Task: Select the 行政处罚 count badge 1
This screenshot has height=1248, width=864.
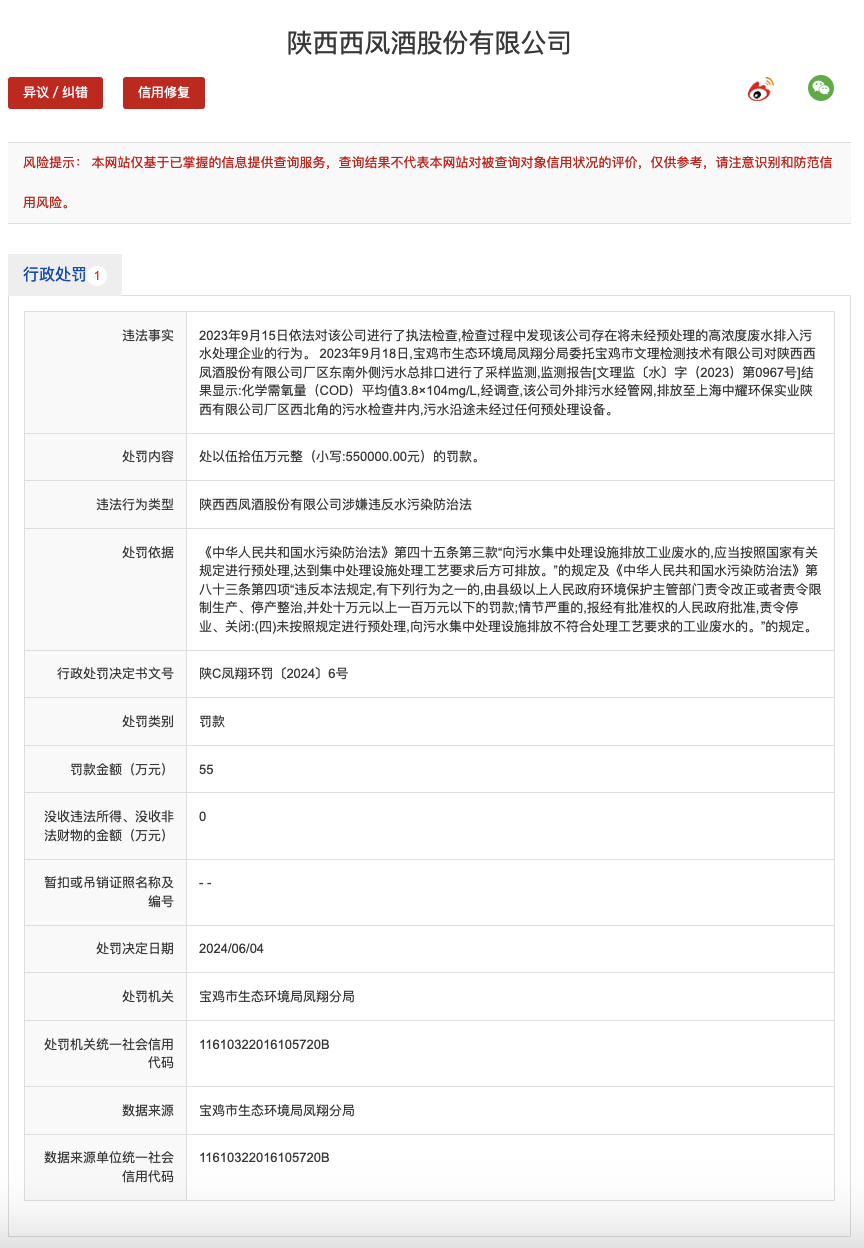Action: point(97,275)
